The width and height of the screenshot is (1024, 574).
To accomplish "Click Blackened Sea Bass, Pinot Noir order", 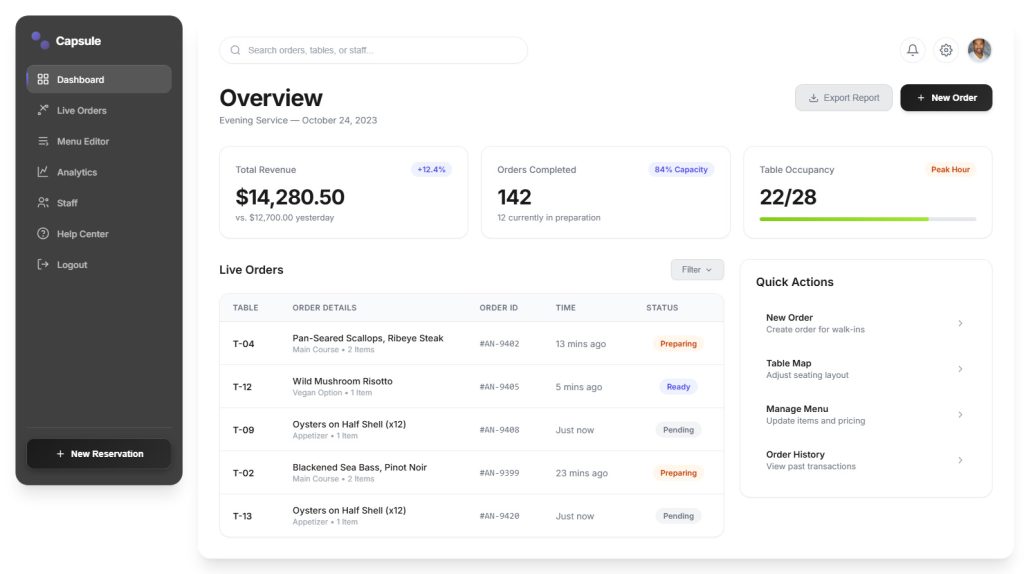I will point(360,468).
